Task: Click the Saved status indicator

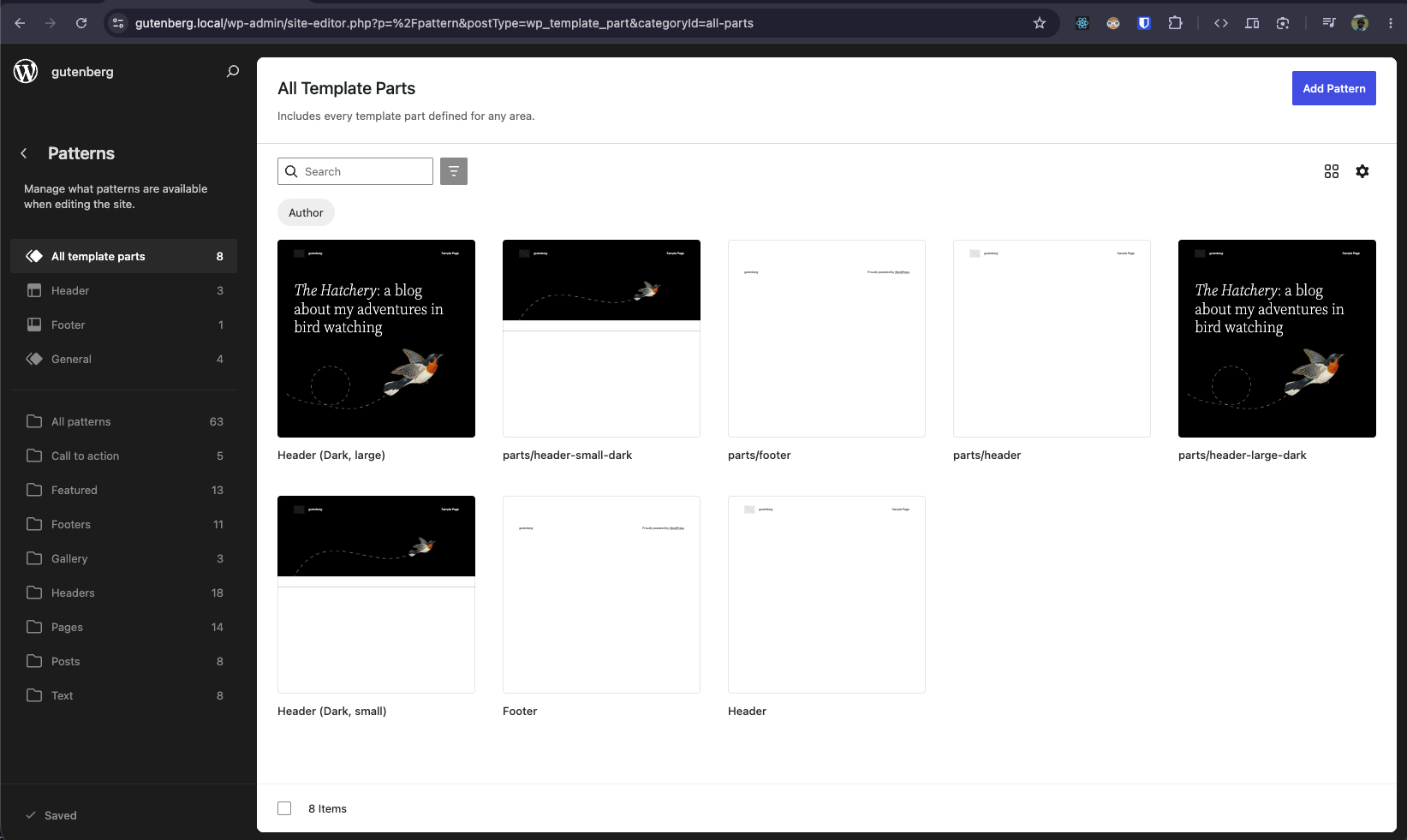Action: coord(51,815)
